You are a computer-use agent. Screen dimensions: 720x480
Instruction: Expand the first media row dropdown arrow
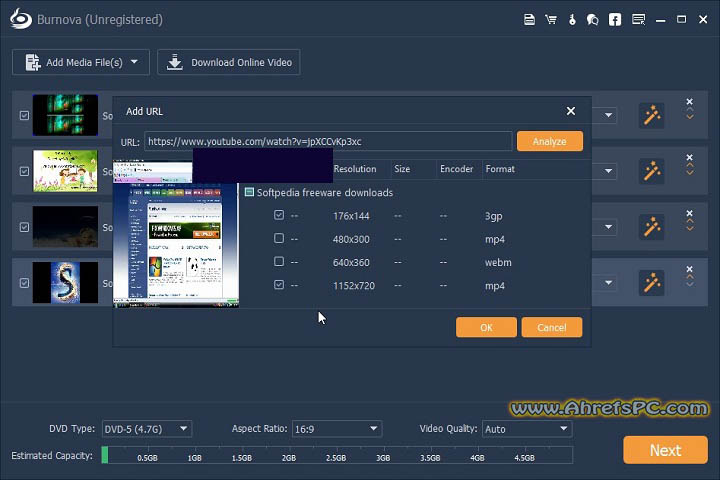coord(608,115)
